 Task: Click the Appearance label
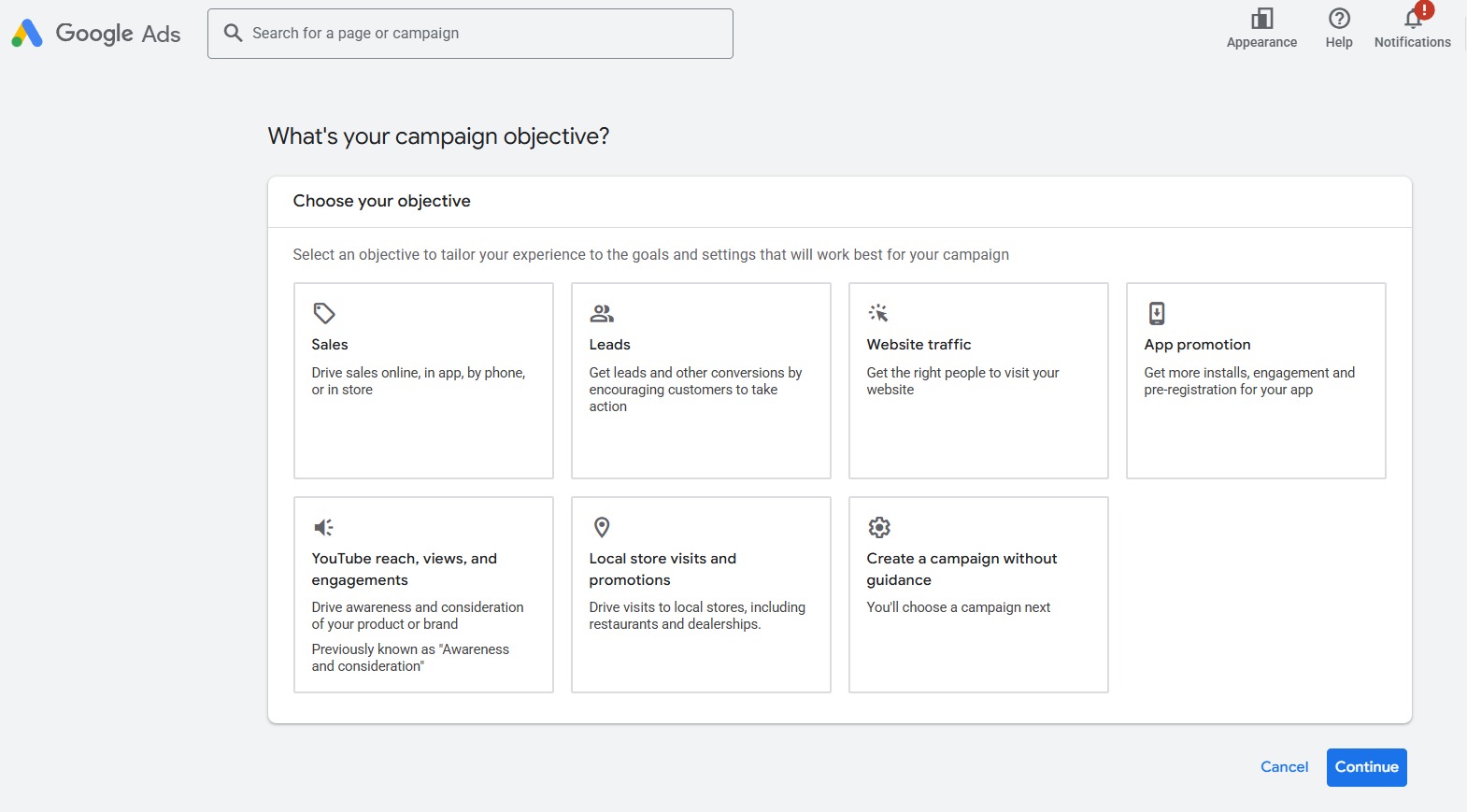pos(1261,42)
